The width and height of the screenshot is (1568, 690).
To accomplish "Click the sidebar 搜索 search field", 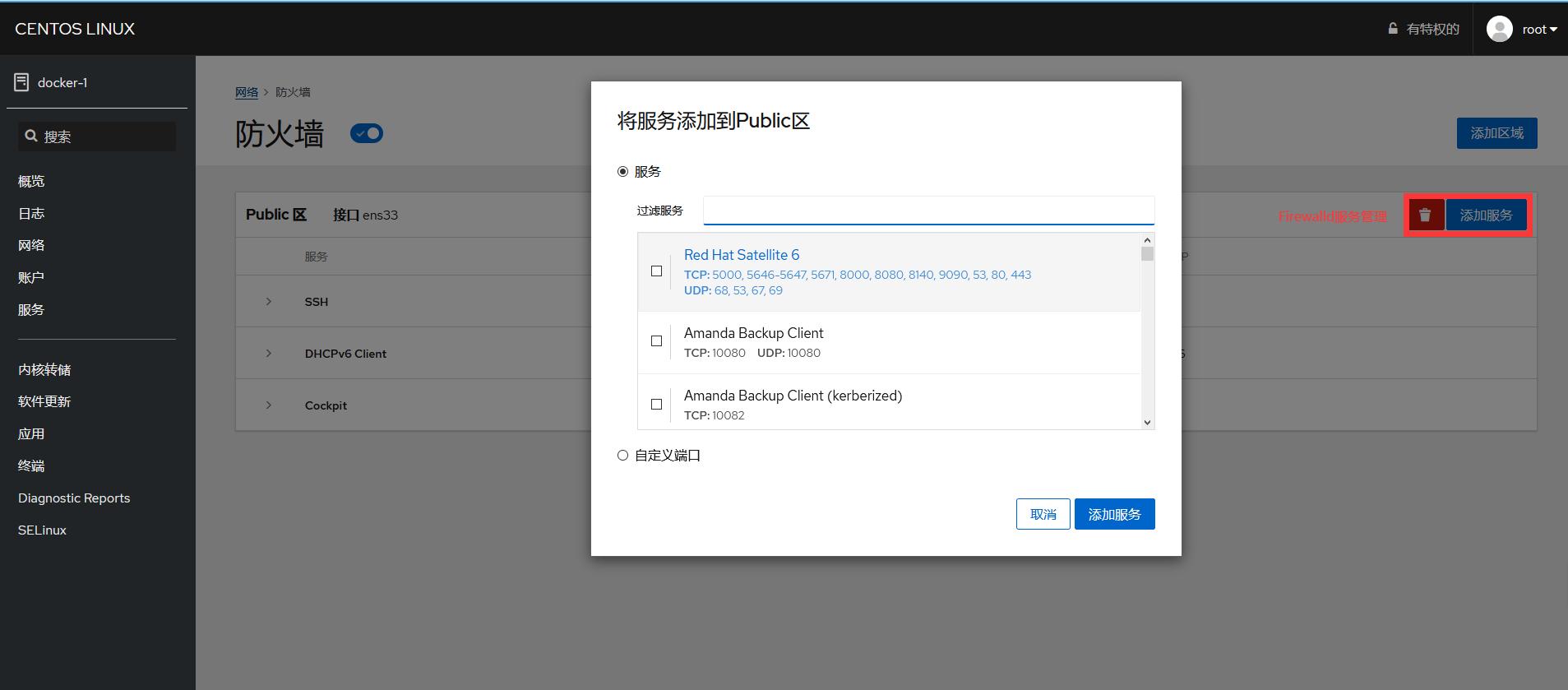I will (97, 137).
